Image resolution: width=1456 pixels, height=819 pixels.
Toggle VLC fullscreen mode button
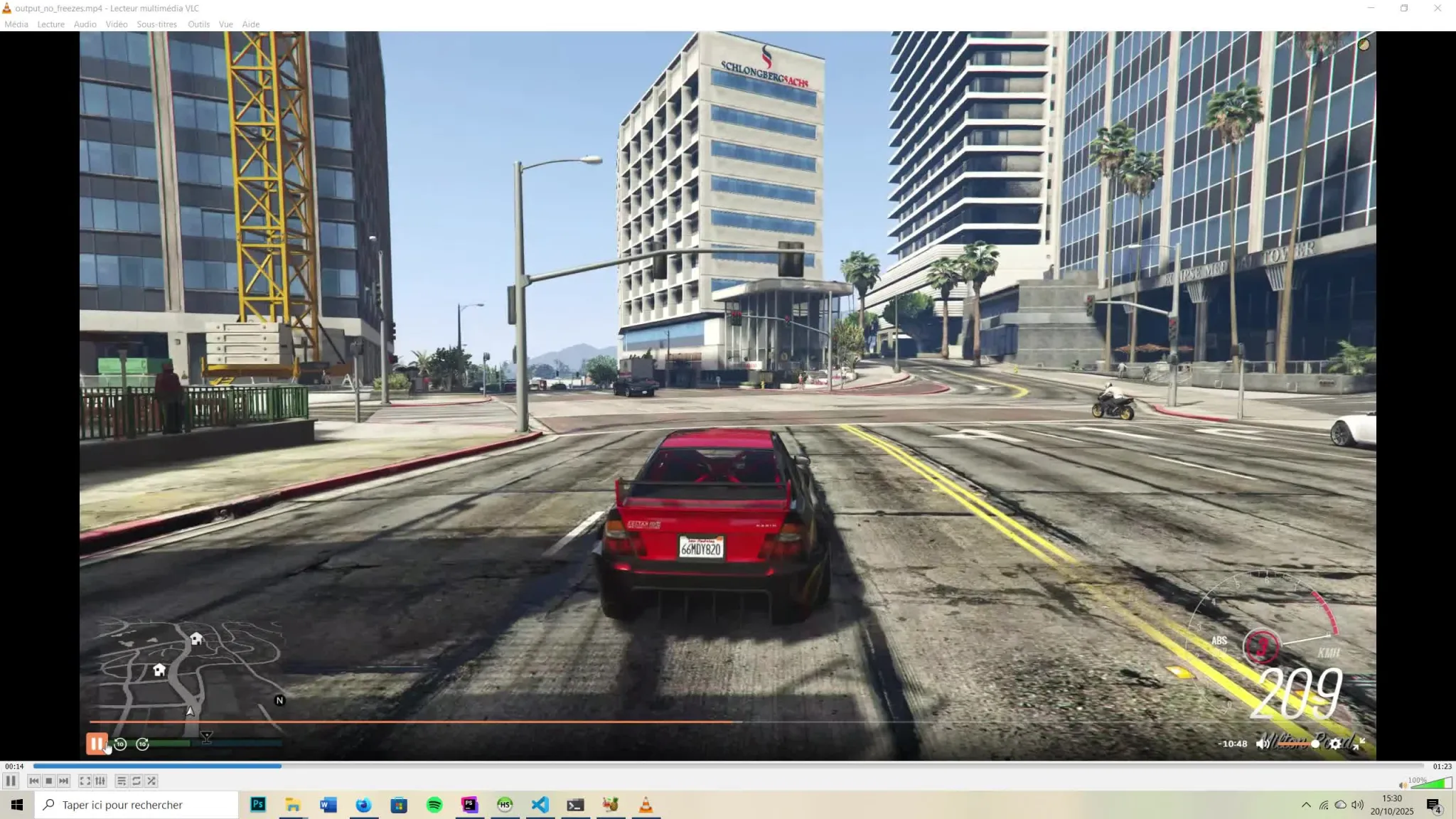pyautogui.click(x=85, y=781)
